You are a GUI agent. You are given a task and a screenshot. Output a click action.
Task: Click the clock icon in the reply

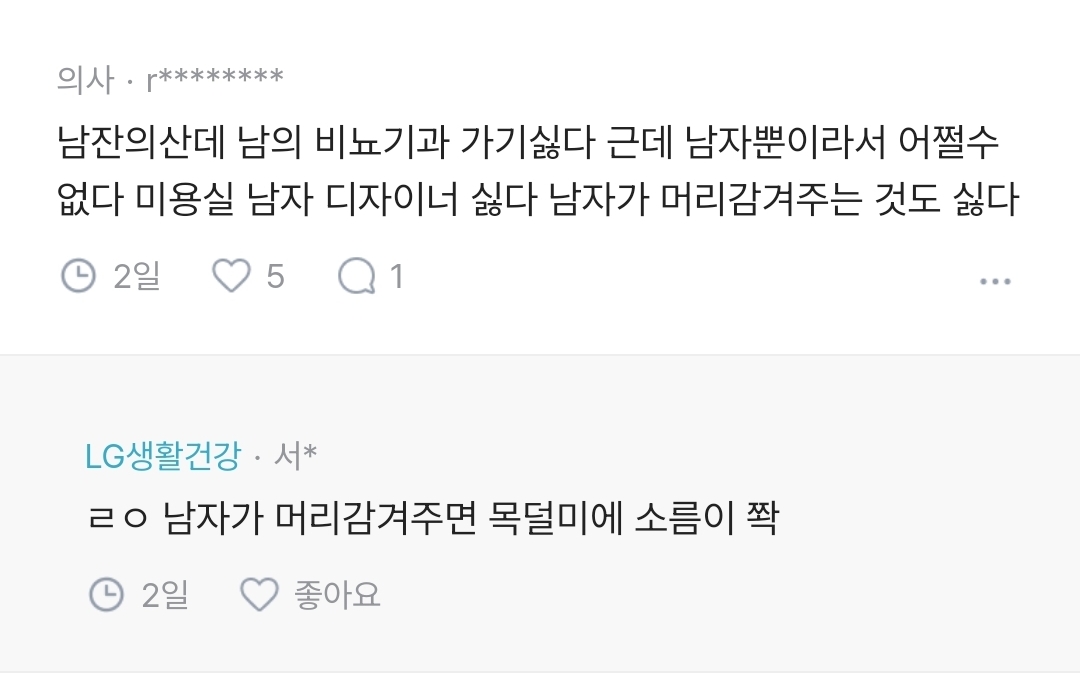pyautogui.click(x=107, y=596)
